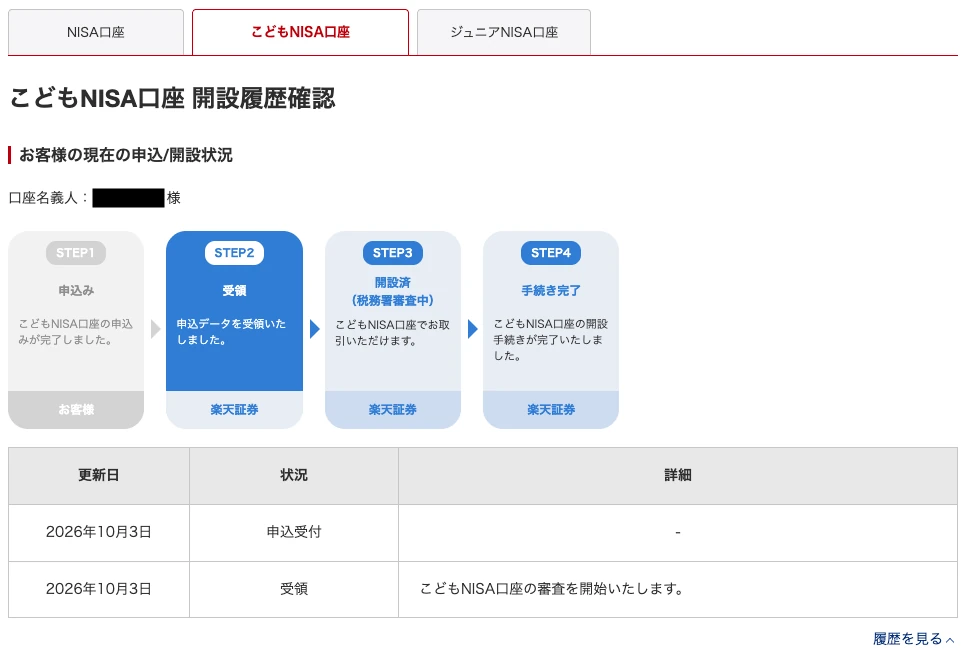Click the STEP1 badge
The height and width of the screenshot is (650, 966).
click(76, 253)
